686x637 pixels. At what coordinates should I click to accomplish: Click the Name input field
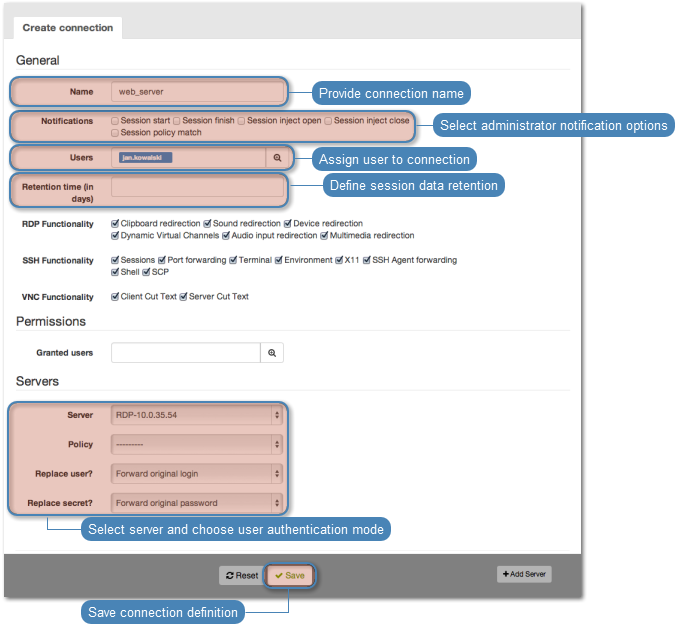coord(197,92)
